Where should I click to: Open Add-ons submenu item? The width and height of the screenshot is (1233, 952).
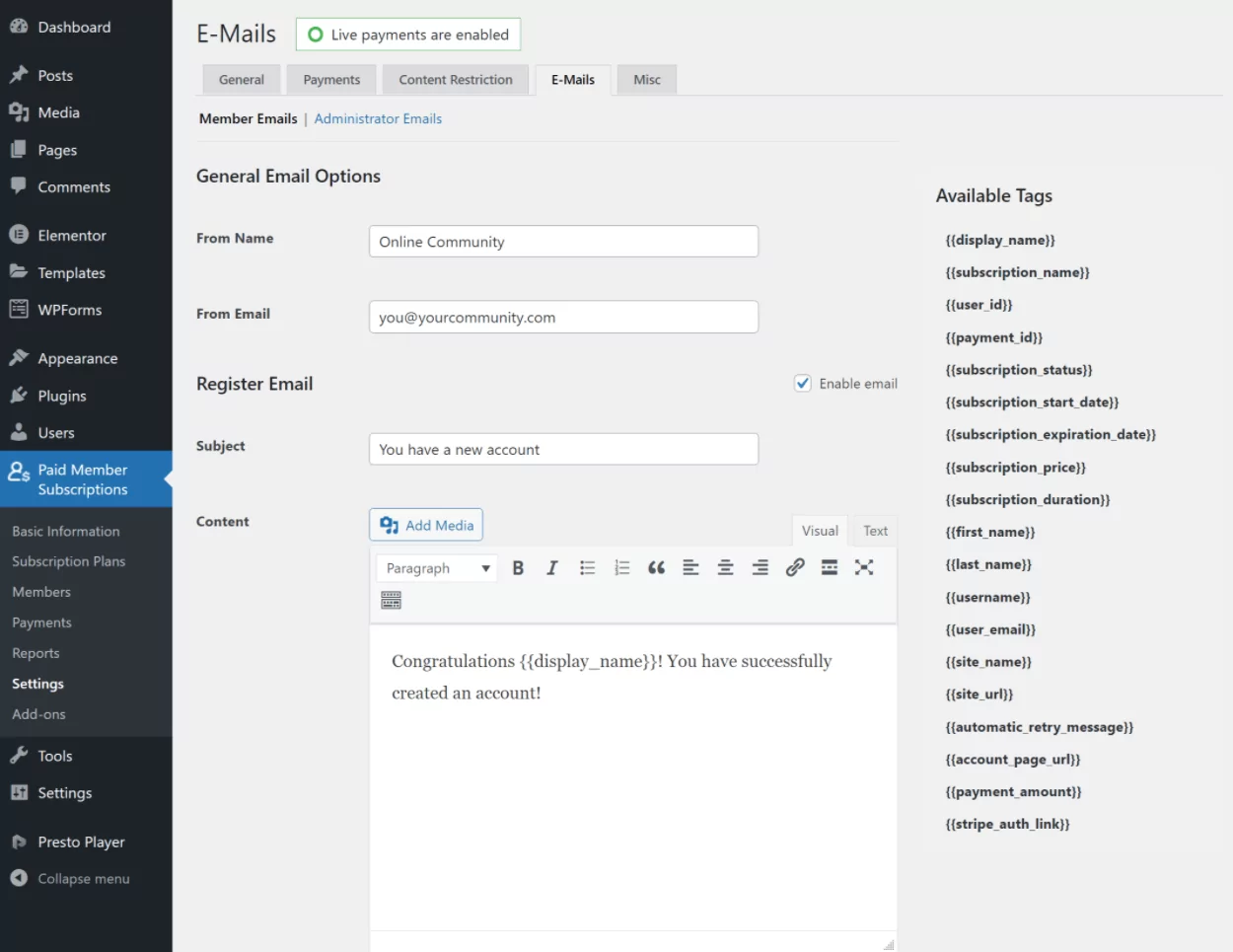[x=38, y=714]
